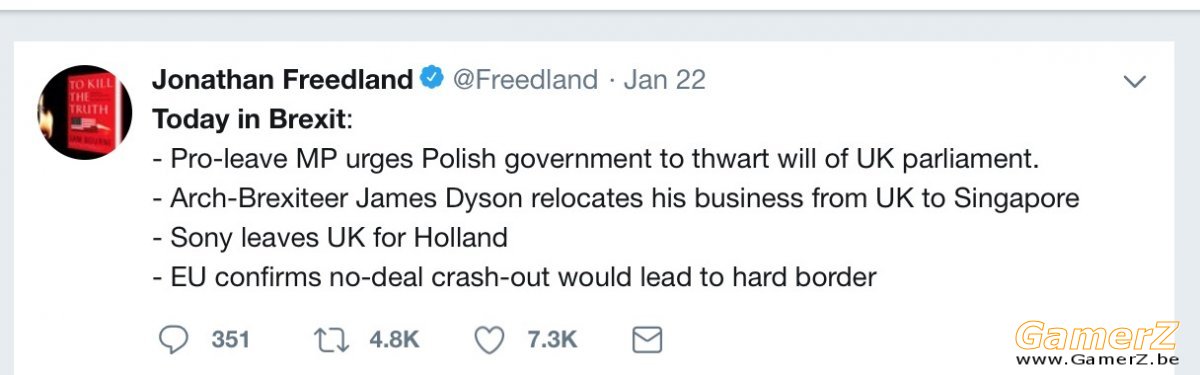View the 4.8K retweets count

pyautogui.click(x=394, y=340)
